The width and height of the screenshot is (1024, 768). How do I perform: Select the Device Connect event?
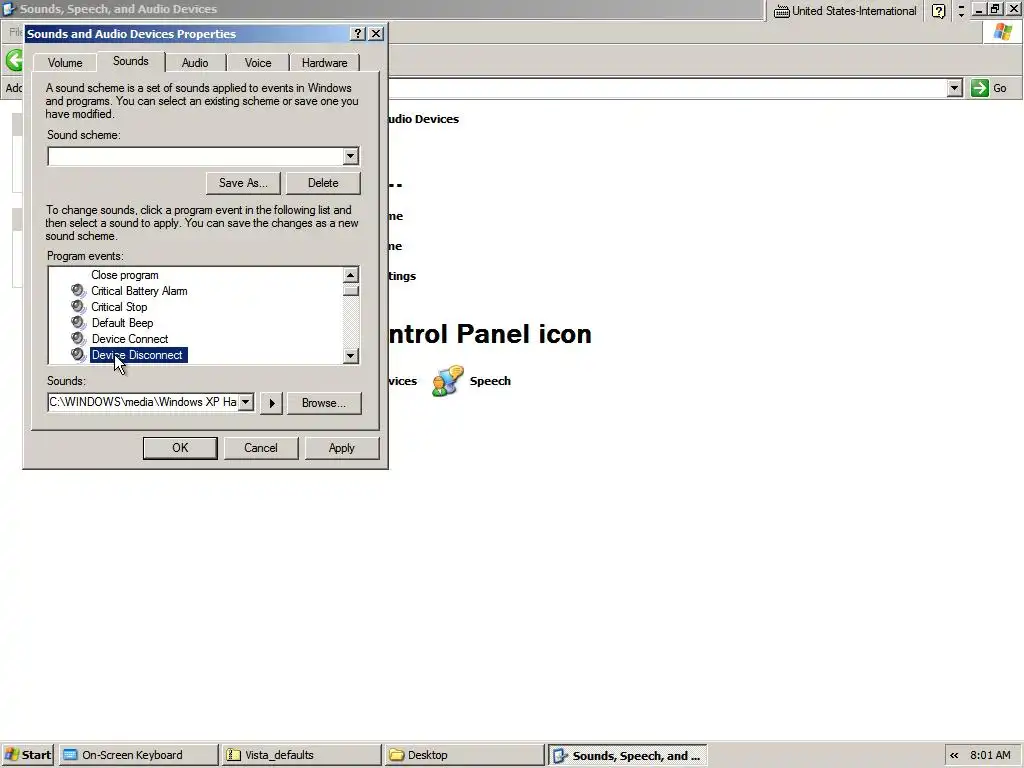pos(130,339)
